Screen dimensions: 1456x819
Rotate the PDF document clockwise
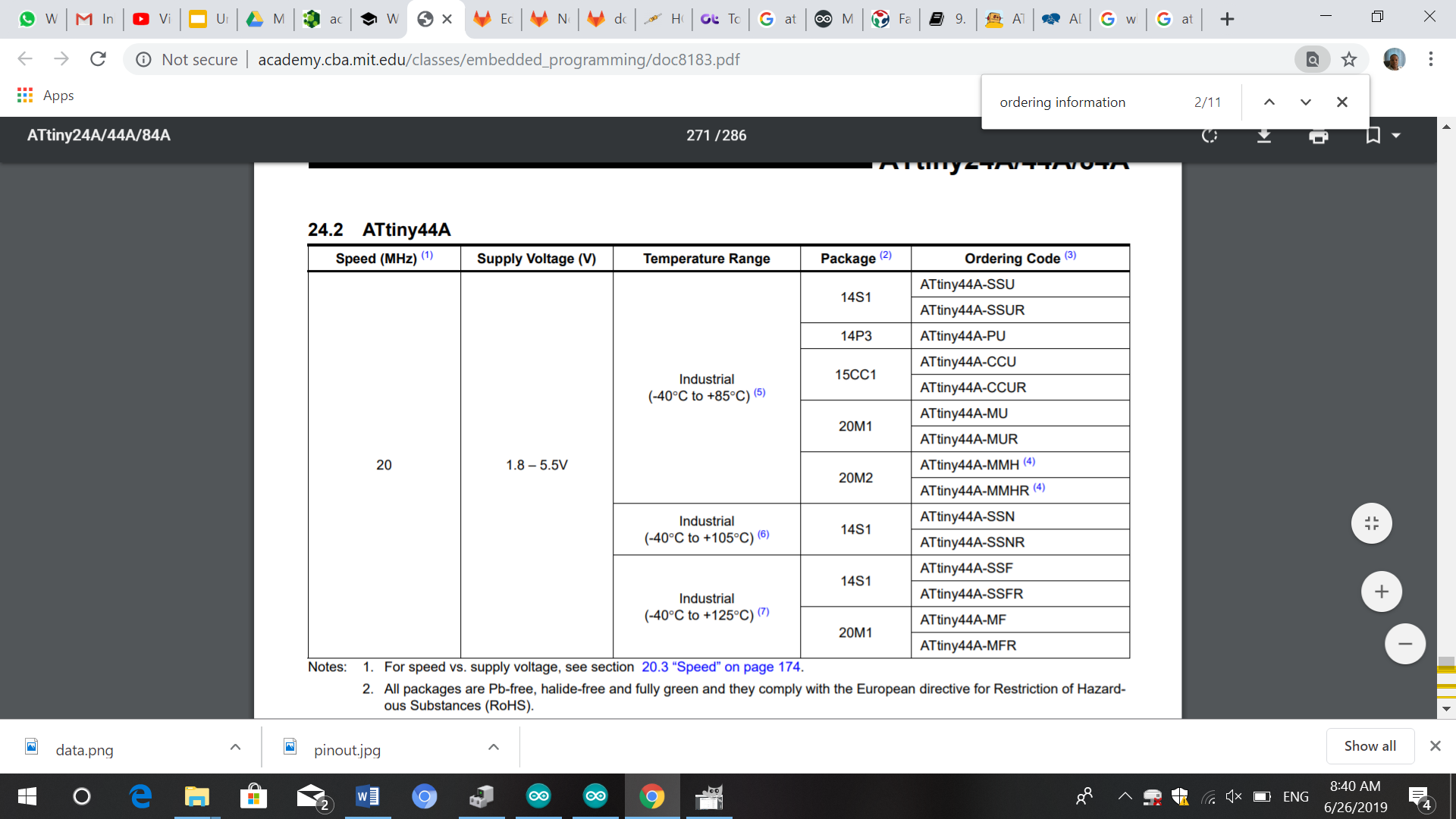[1210, 136]
